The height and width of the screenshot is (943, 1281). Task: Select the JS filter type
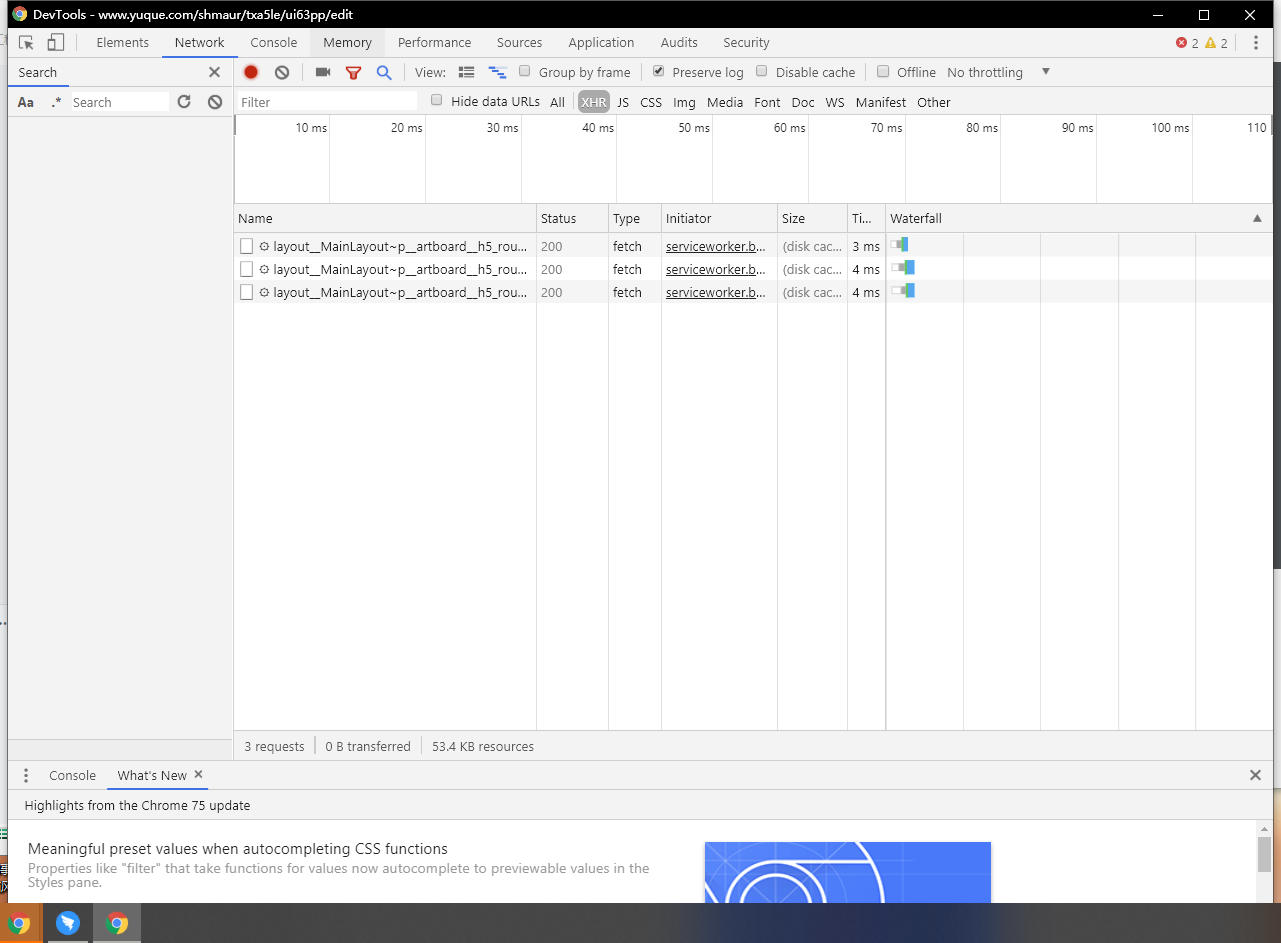(x=623, y=102)
